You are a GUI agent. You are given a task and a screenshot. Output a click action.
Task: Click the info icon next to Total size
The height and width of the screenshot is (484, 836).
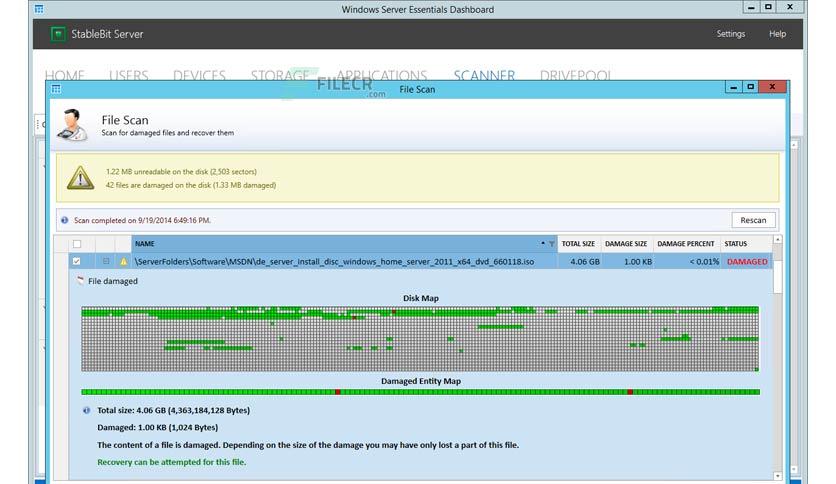point(86,410)
